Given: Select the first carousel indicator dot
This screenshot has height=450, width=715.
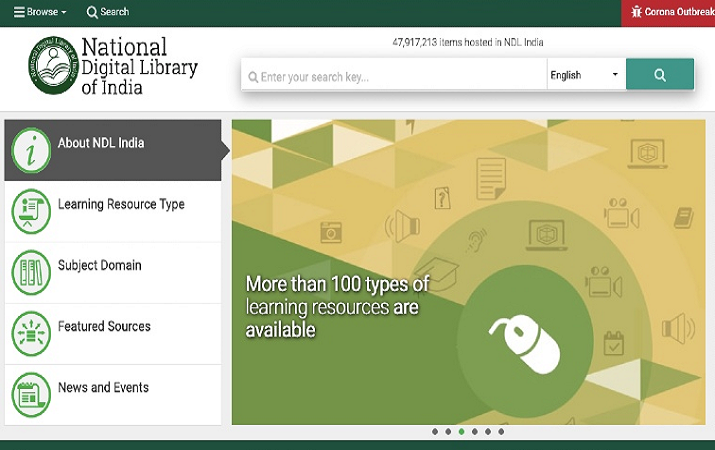Looking at the screenshot, I should pos(435,432).
